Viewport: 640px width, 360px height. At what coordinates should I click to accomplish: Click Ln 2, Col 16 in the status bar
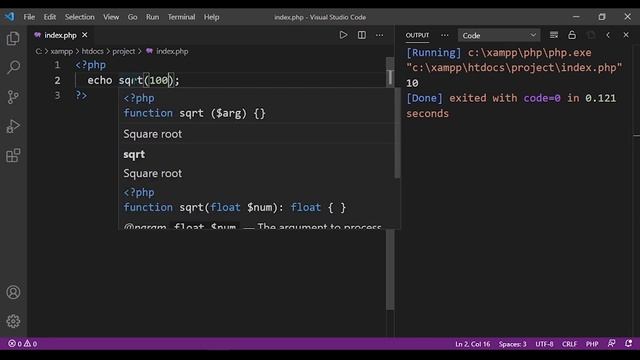(x=472, y=344)
